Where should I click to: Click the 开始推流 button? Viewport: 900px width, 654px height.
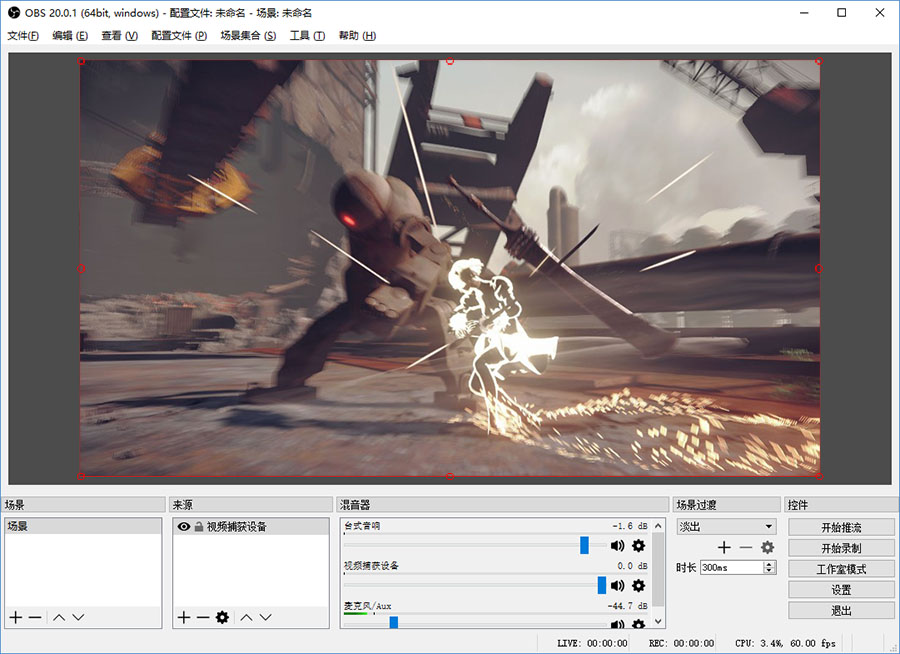click(x=841, y=527)
